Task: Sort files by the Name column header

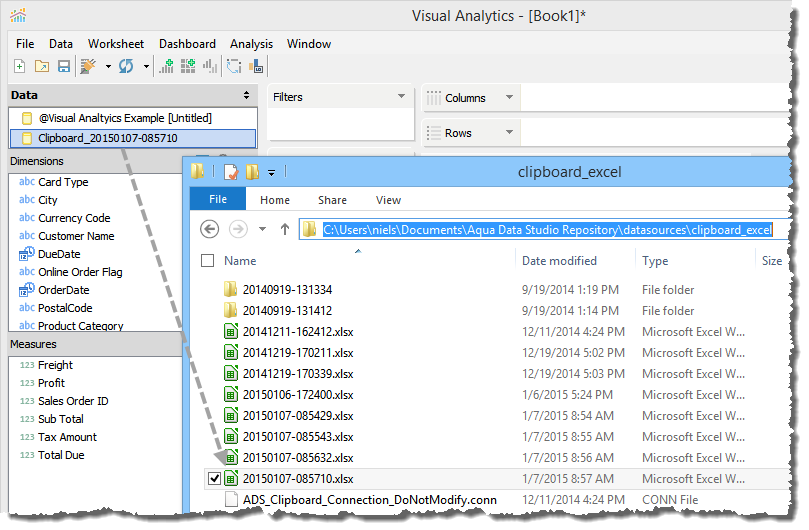Action: [240, 261]
